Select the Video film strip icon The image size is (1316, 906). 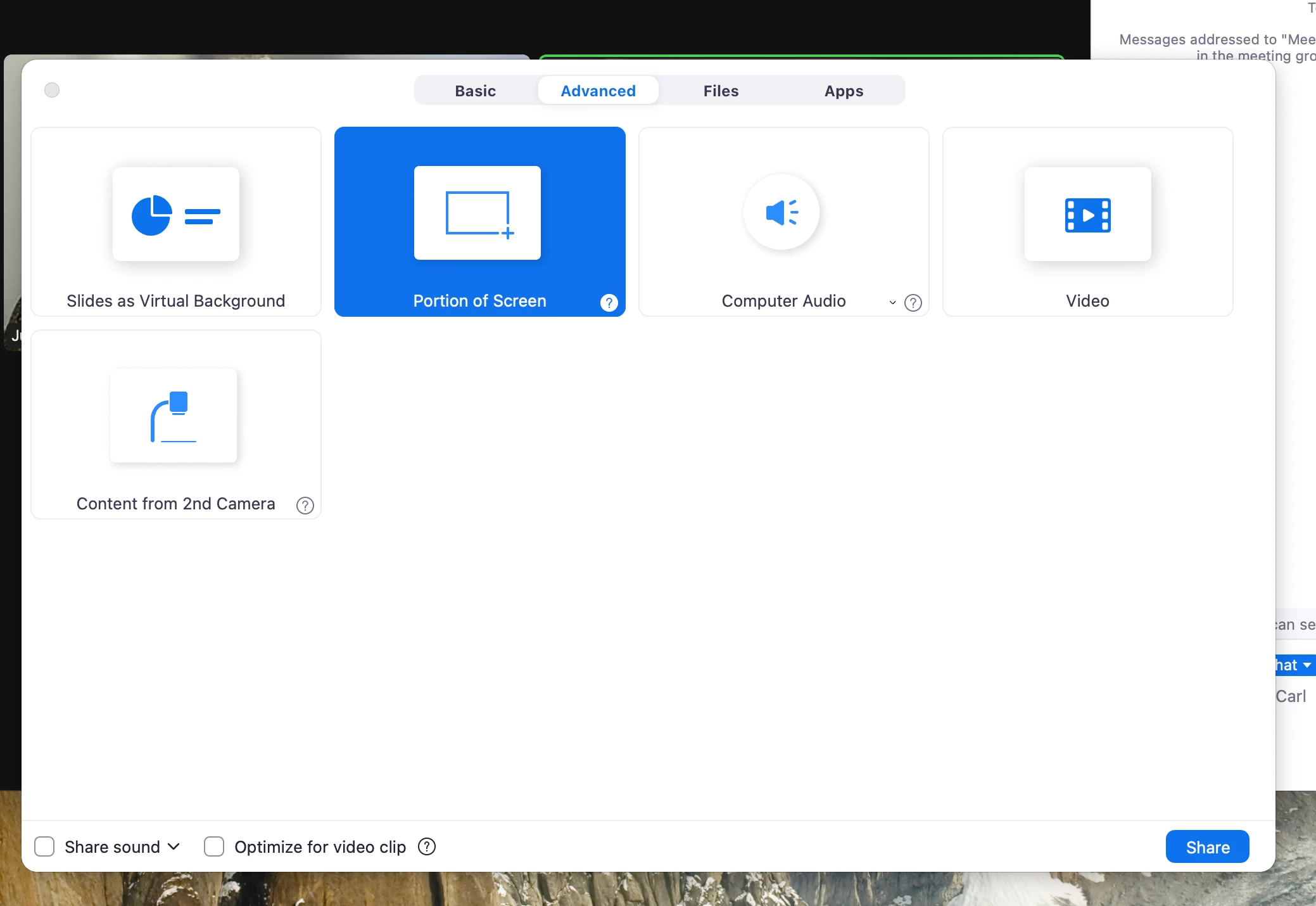tap(1087, 215)
